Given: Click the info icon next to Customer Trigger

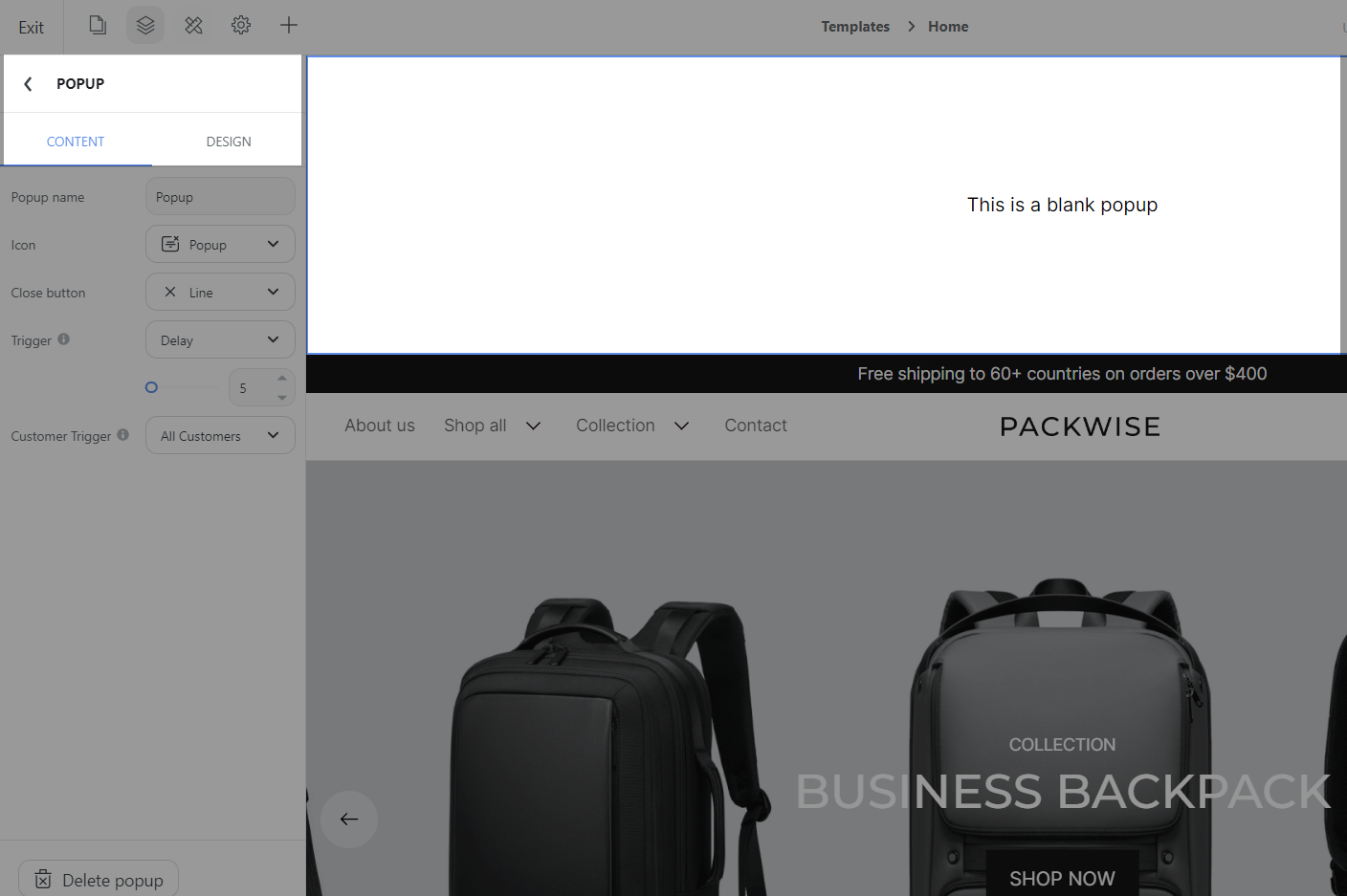Looking at the screenshot, I should 123,434.
